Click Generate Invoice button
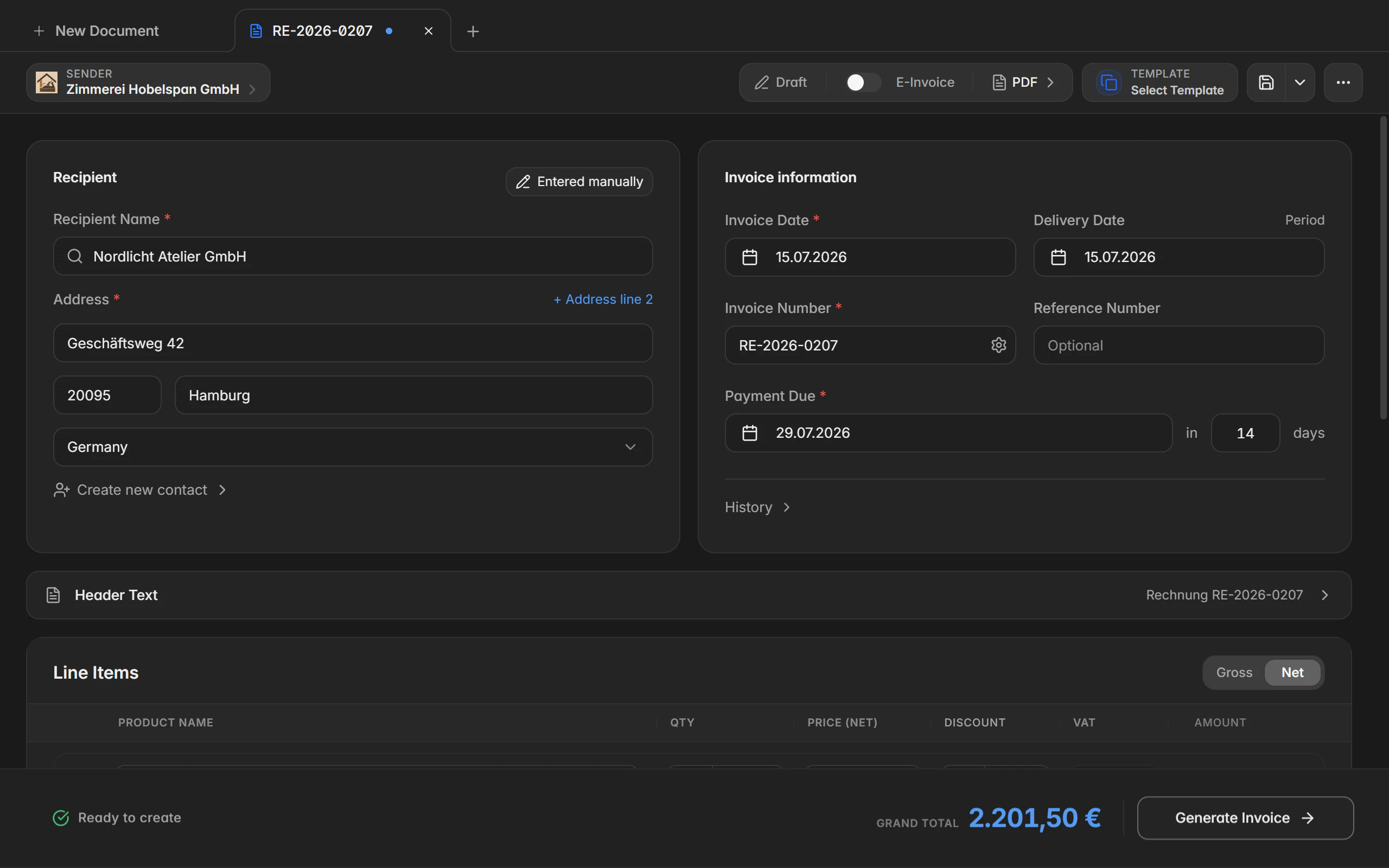Screen dimensions: 1389x868 pyautogui.click(x=1245, y=818)
